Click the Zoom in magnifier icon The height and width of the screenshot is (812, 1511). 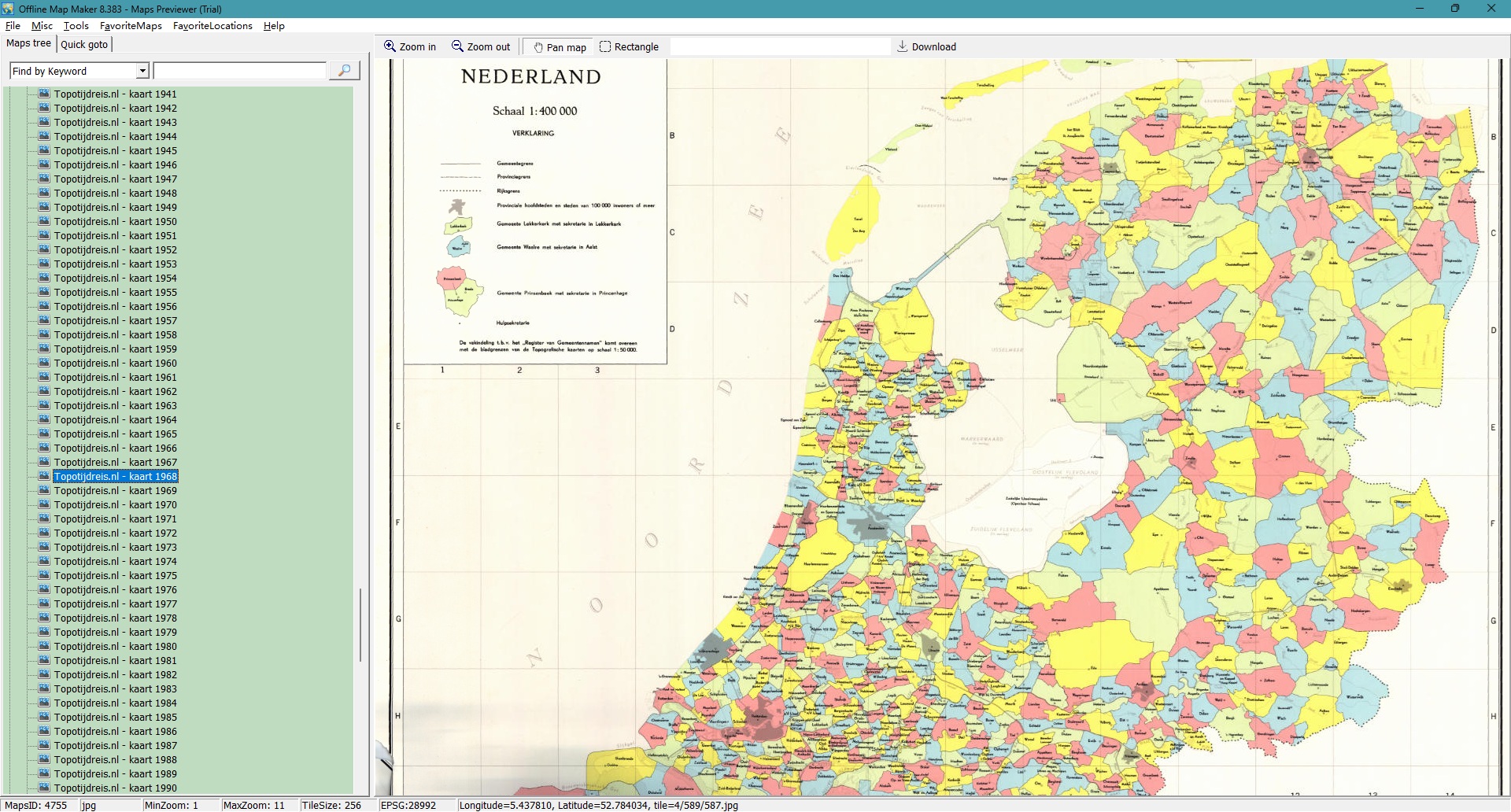click(390, 46)
